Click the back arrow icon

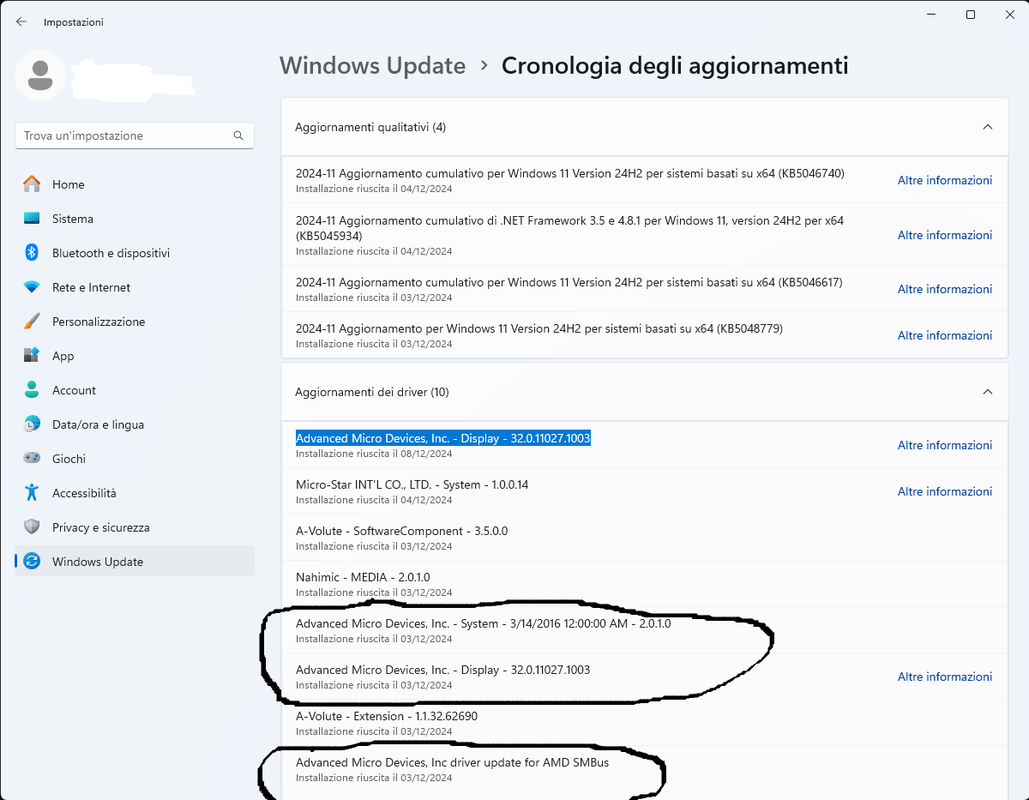pyautogui.click(x=21, y=22)
